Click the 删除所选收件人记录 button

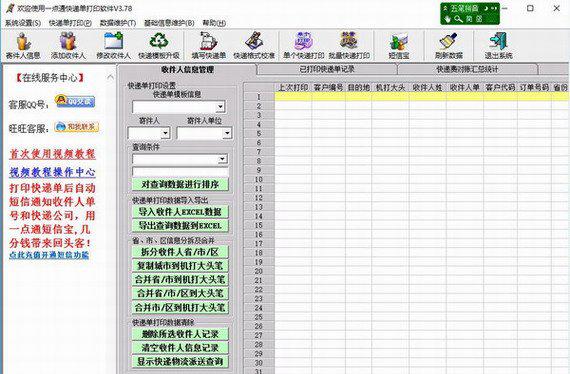tap(180, 334)
